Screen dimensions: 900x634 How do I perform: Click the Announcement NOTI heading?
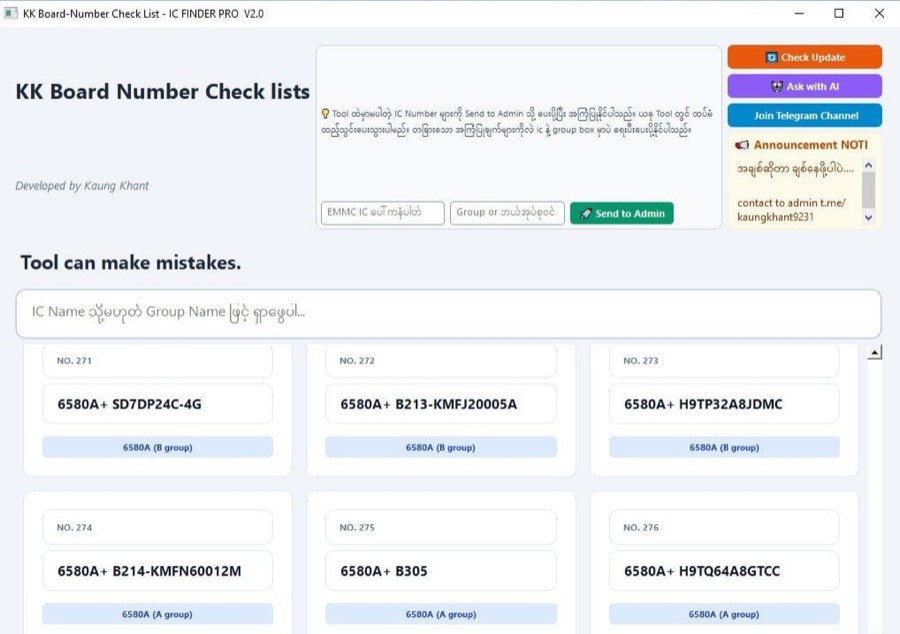[x=810, y=145]
